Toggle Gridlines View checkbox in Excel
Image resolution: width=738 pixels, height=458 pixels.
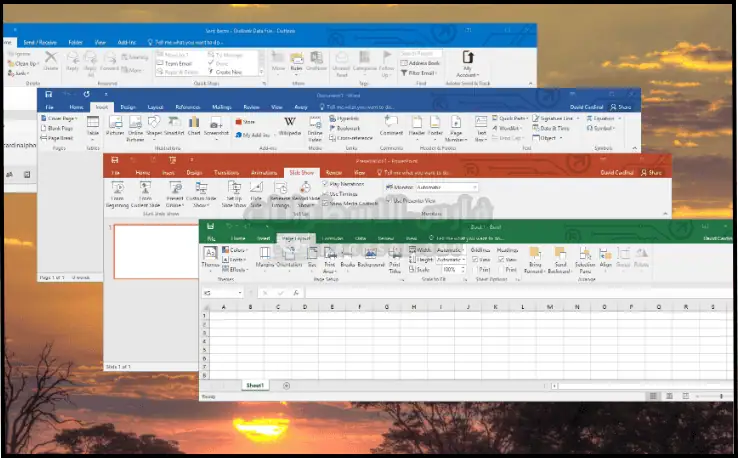coord(474,257)
